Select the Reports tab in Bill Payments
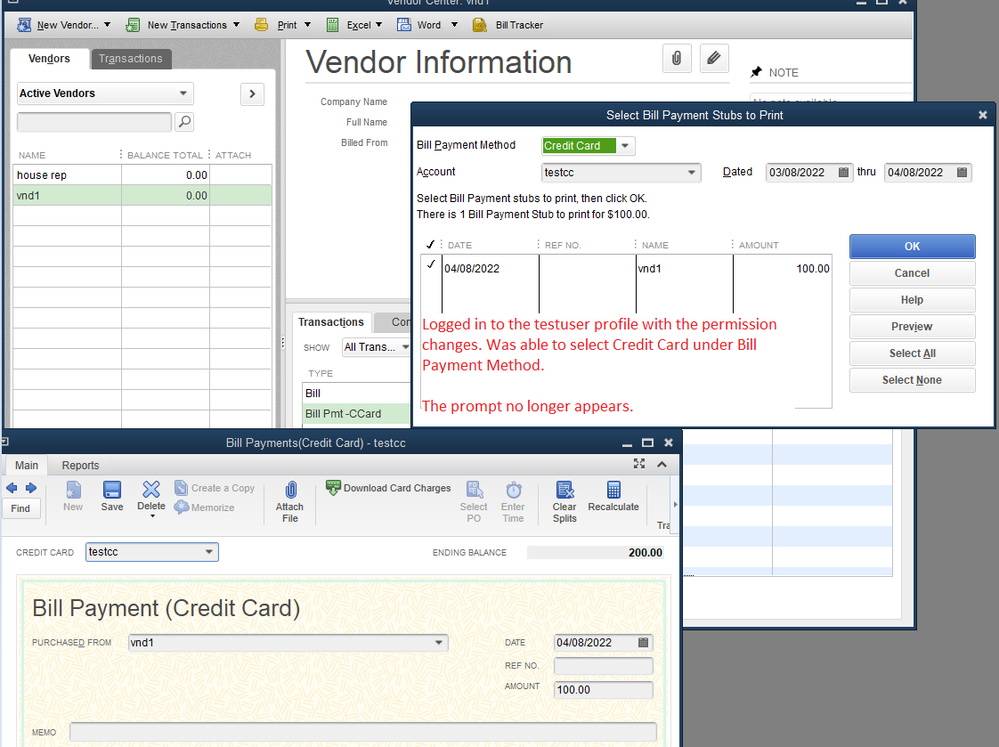 (80, 465)
